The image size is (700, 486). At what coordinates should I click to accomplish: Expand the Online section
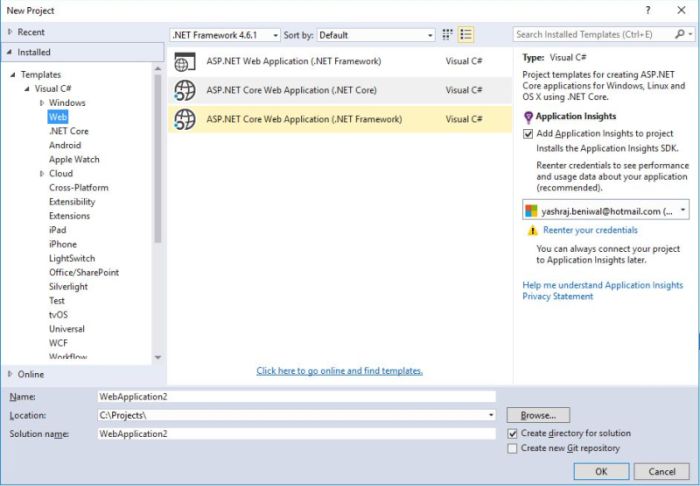point(10,374)
